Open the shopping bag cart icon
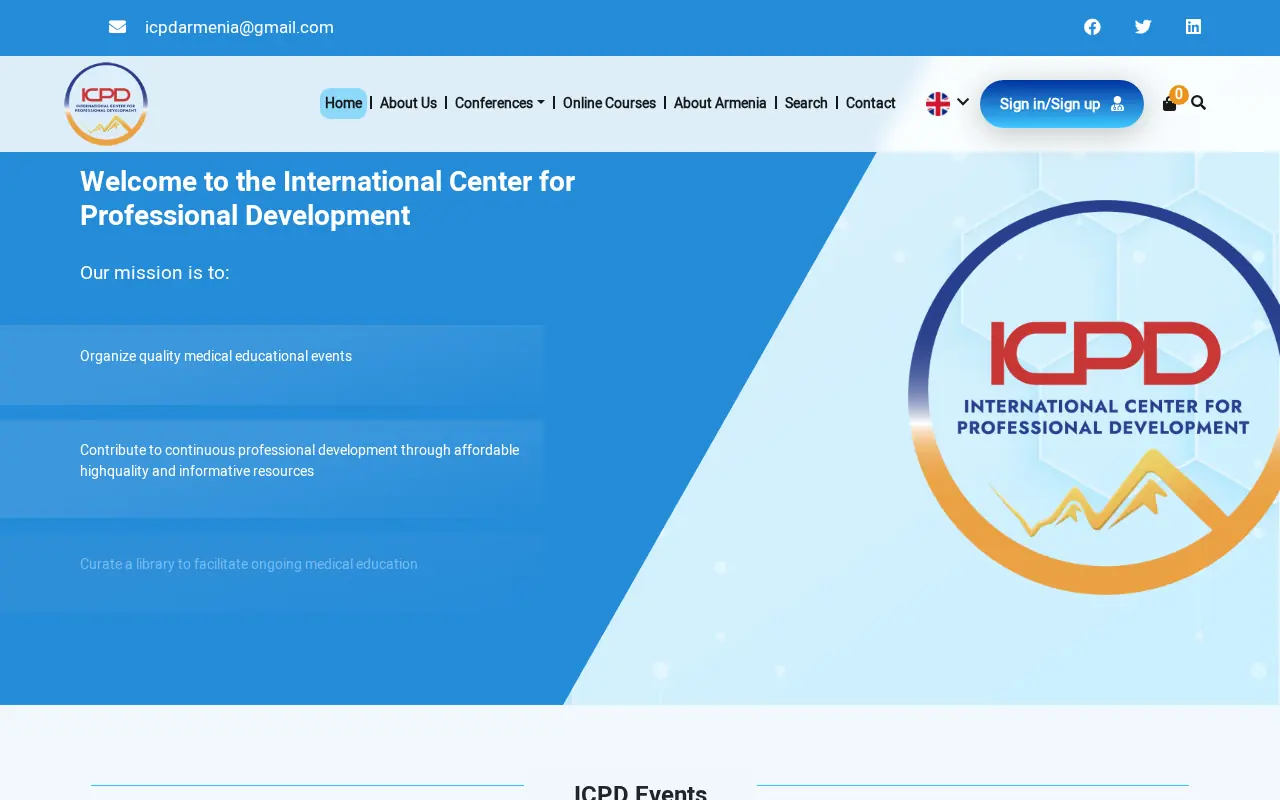 point(1169,104)
